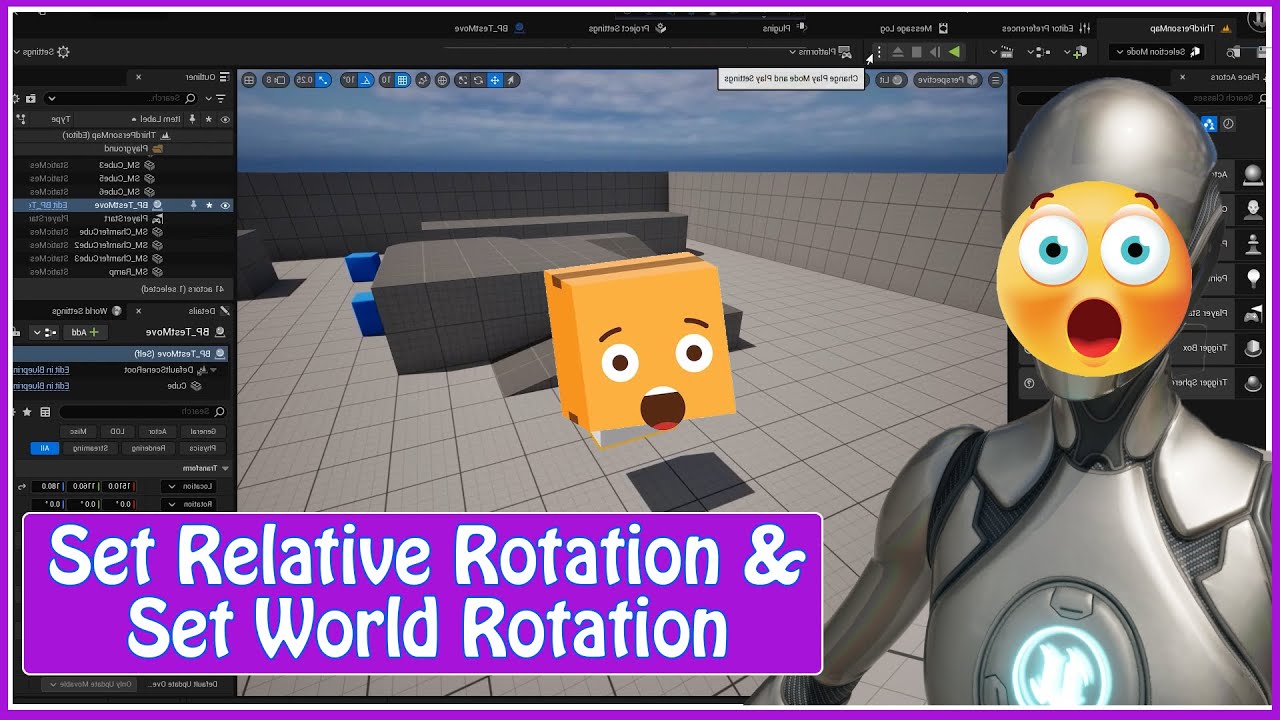
Task: Open the Lit view mode dropdown
Action: coord(890,80)
